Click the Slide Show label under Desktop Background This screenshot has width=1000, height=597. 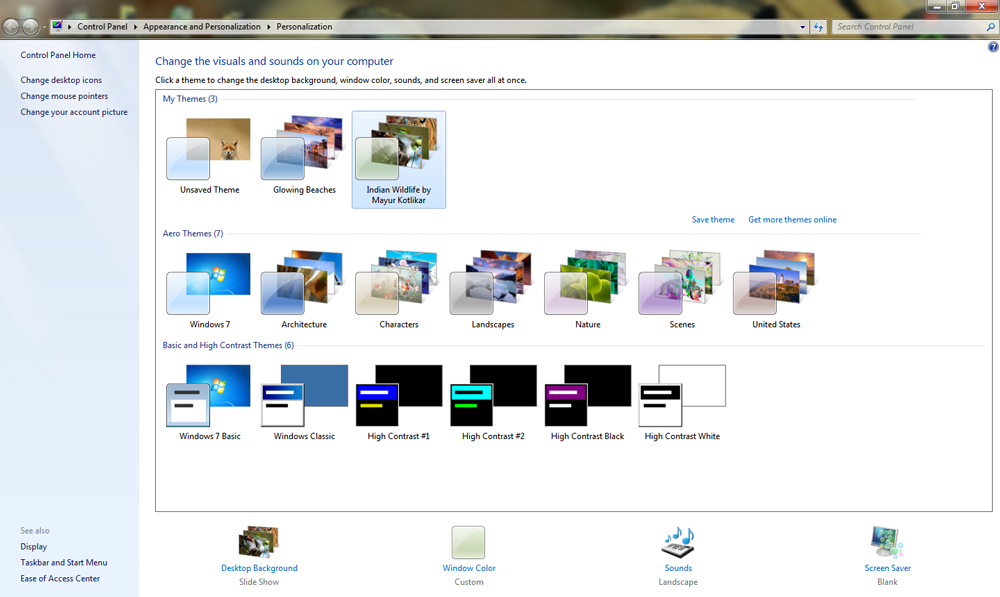(x=259, y=582)
